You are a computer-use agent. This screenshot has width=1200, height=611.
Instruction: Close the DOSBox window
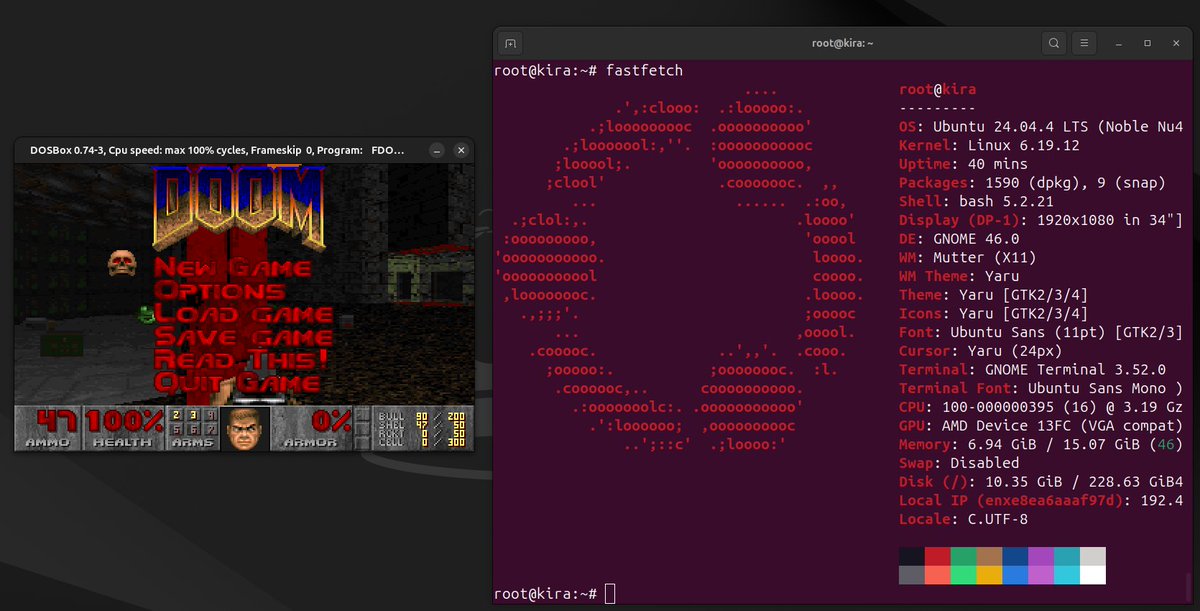coord(461,150)
